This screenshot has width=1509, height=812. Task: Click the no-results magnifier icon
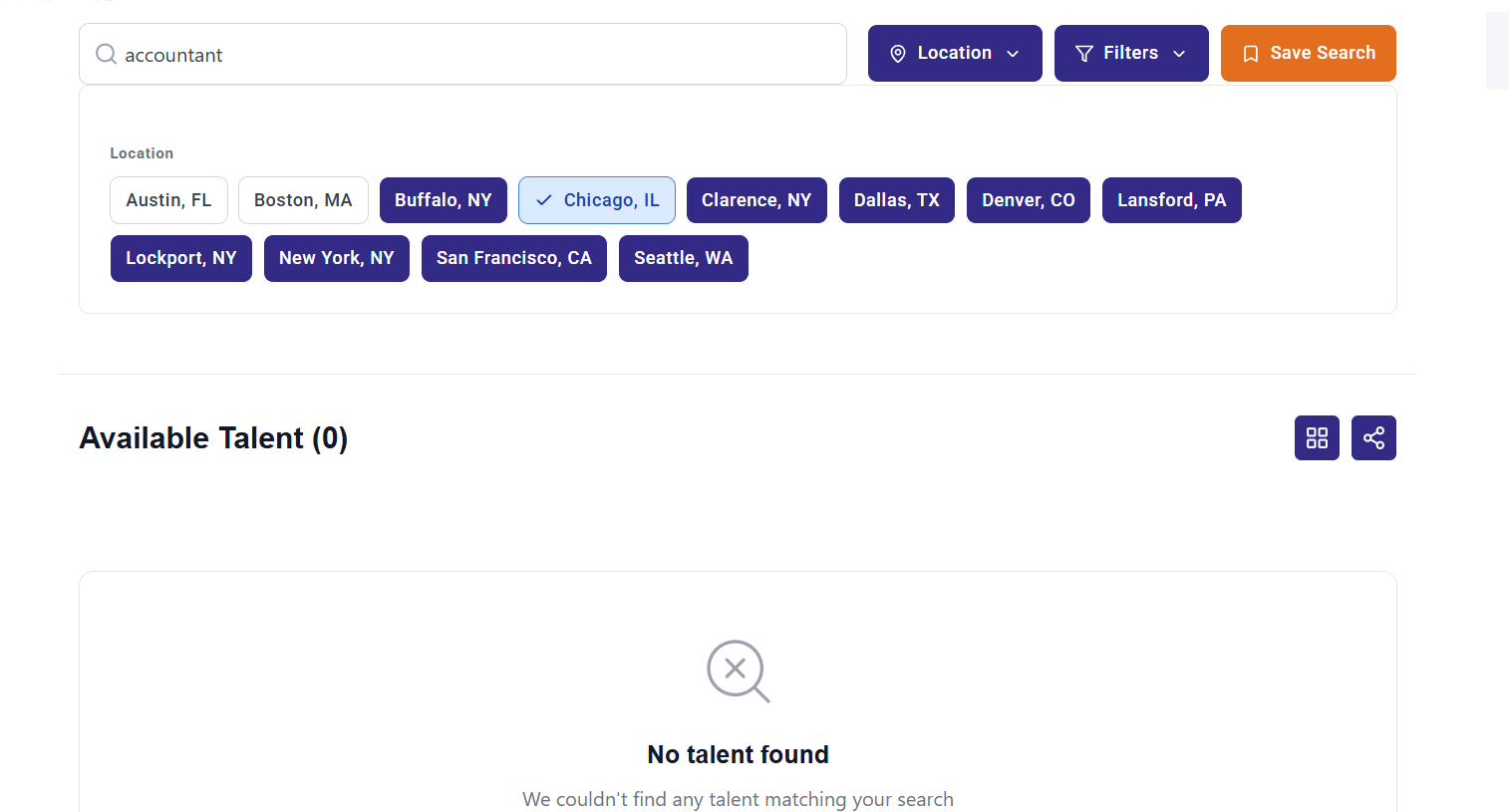pyautogui.click(x=738, y=671)
